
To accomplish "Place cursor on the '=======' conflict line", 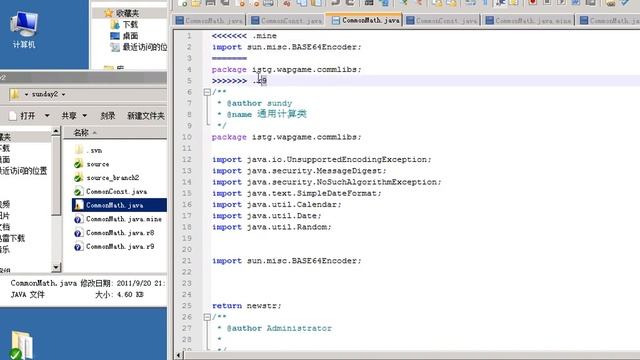I will tap(229, 58).
